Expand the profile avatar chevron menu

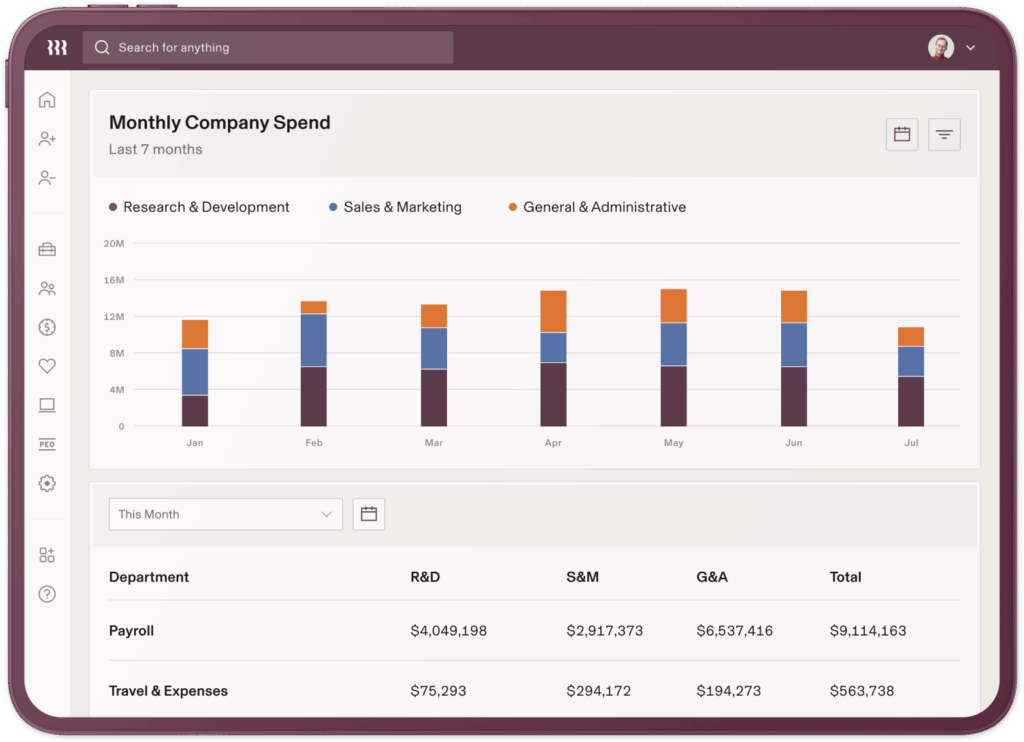pyautogui.click(x=969, y=47)
